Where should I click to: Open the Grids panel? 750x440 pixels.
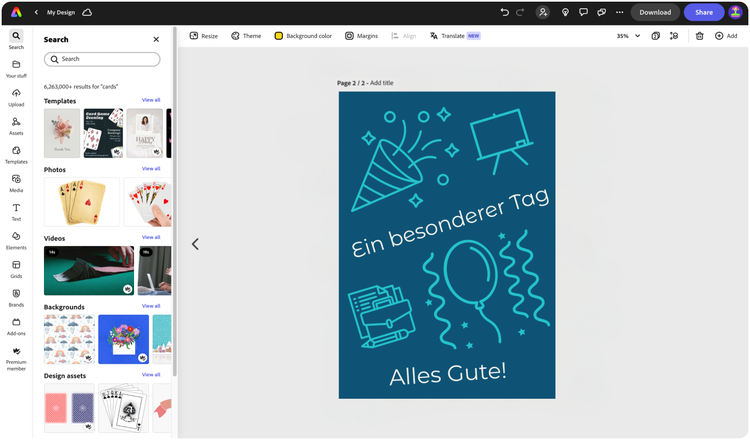click(x=16, y=270)
